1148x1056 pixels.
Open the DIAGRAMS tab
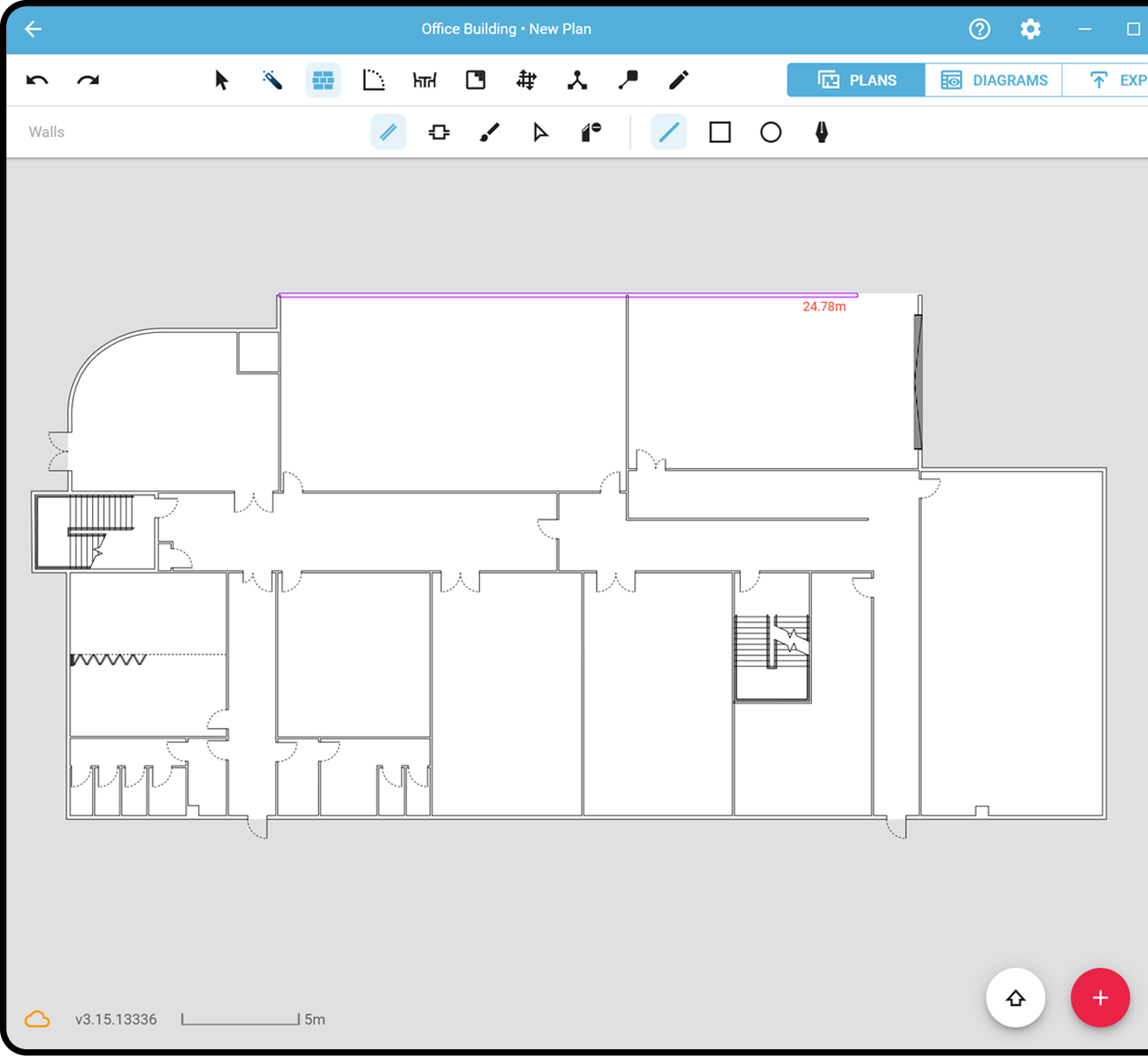click(996, 80)
